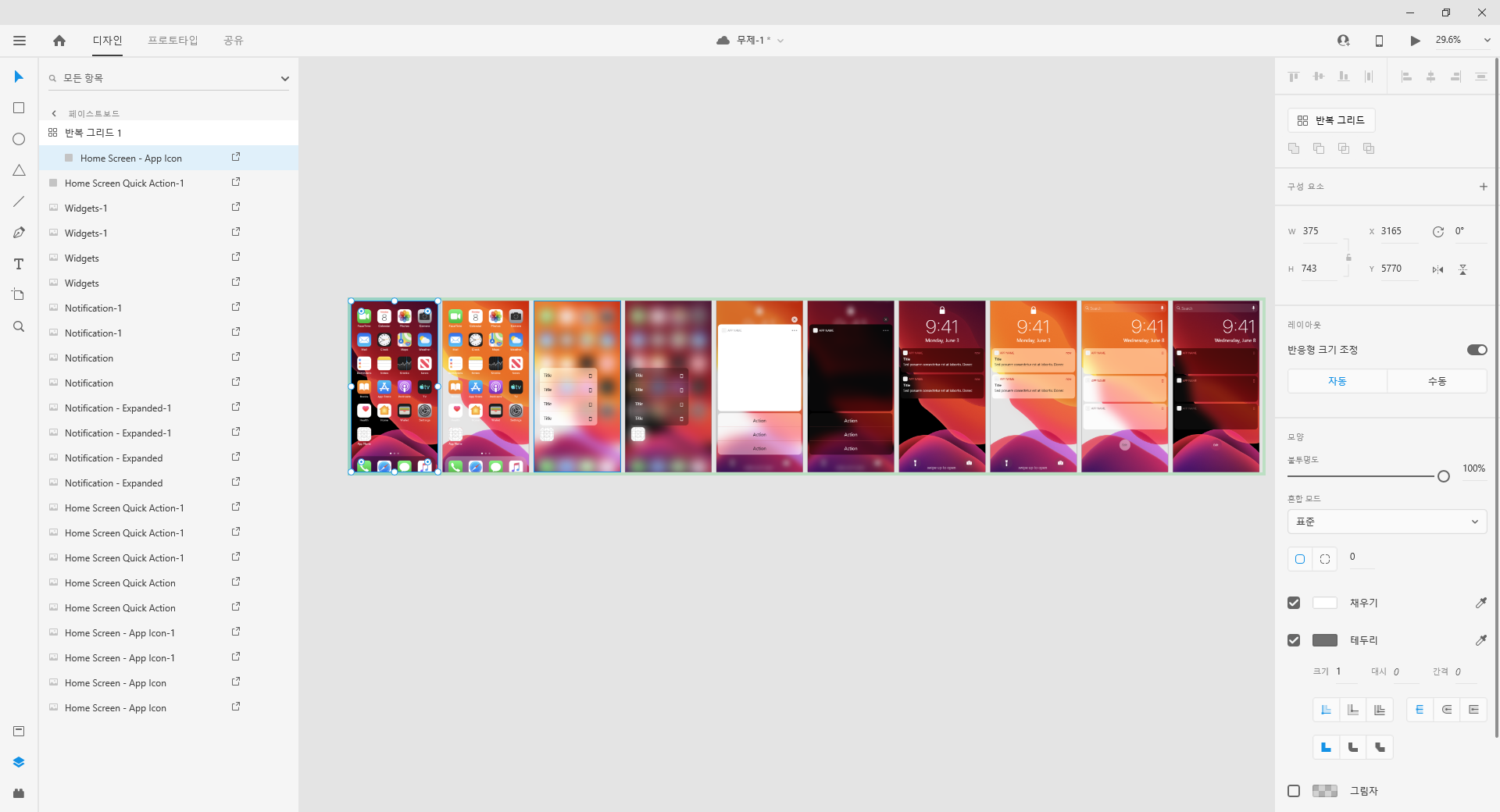Viewport: 1500px width, 812px height.
Task: Align selection middle vertically
Action: [1319, 77]
